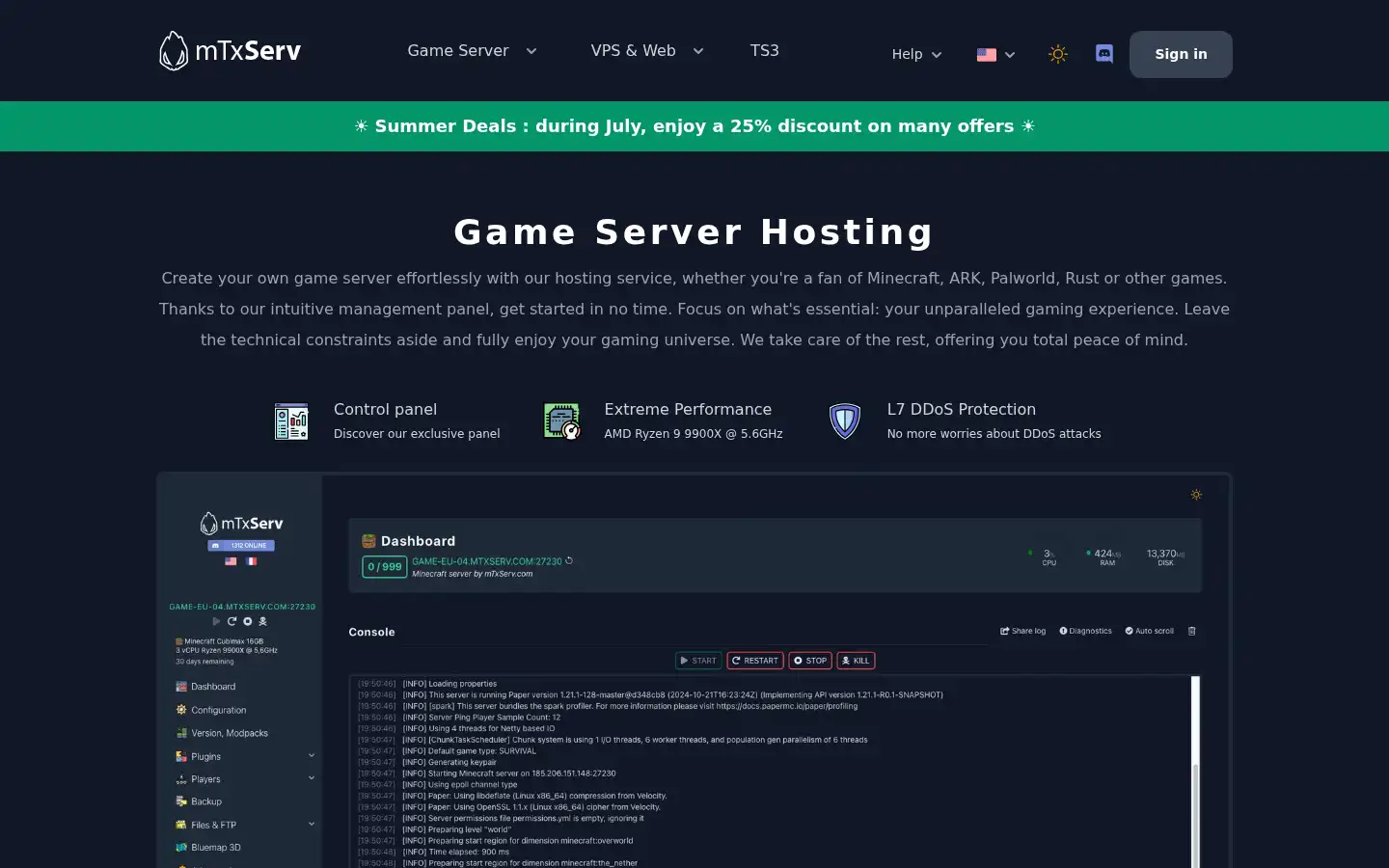Toggle the panel theme sun icon
This screenshot has height=868, width=1389.
1196,495
